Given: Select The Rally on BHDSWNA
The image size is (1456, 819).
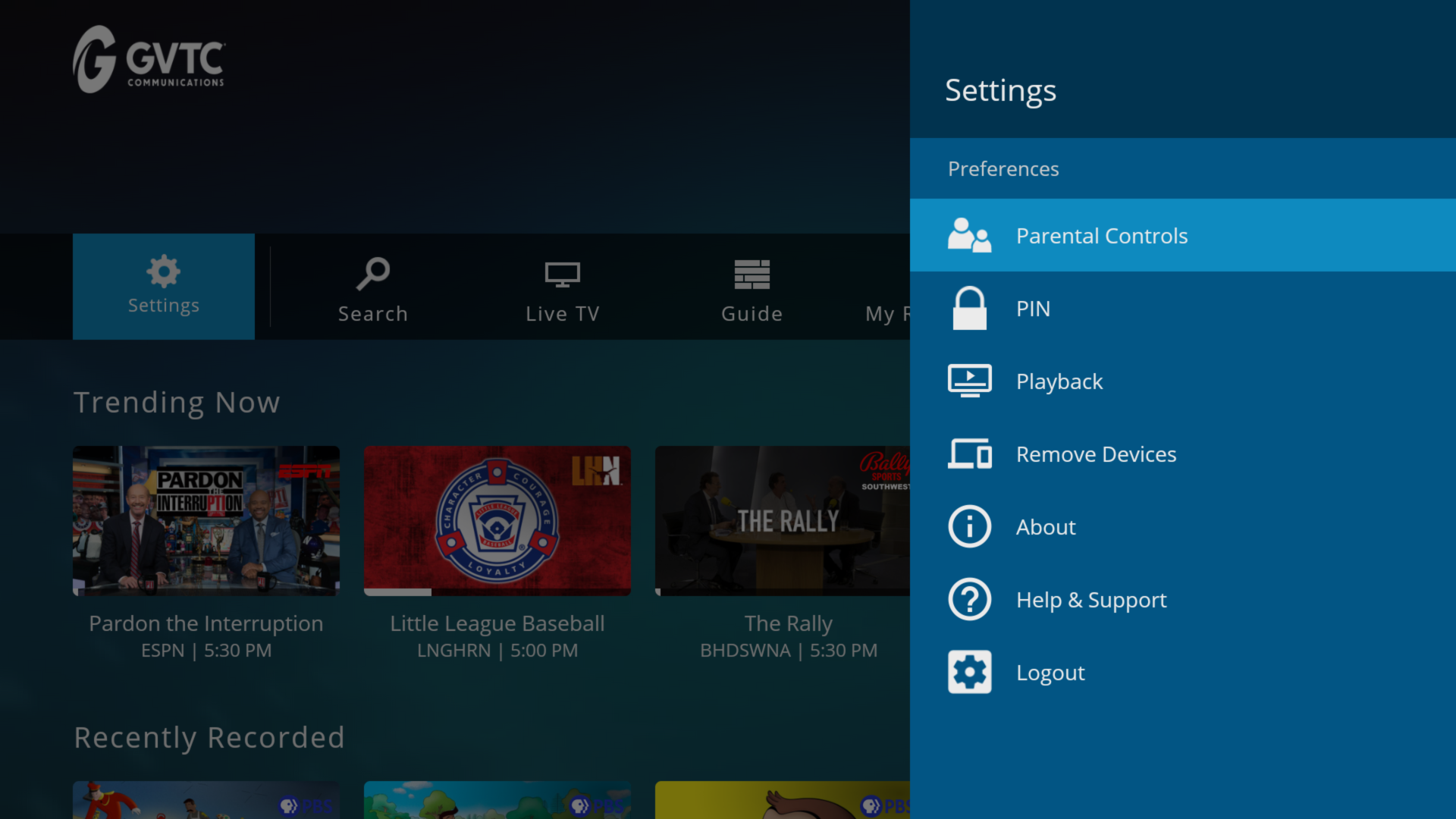Looking at the screenshot, I should (788, 520).
